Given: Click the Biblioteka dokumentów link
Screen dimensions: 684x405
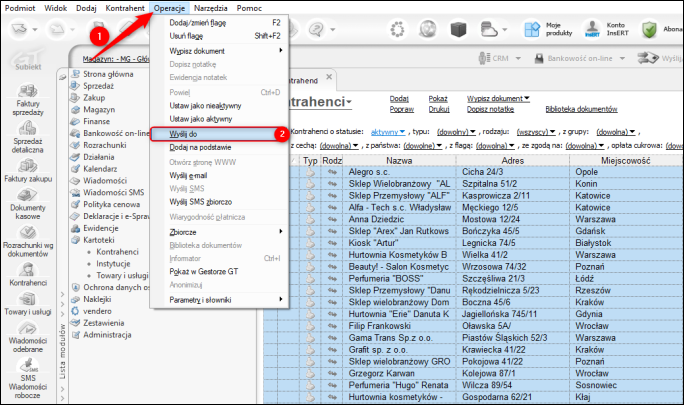Looking at the screenshot, I should pos(581,109).
